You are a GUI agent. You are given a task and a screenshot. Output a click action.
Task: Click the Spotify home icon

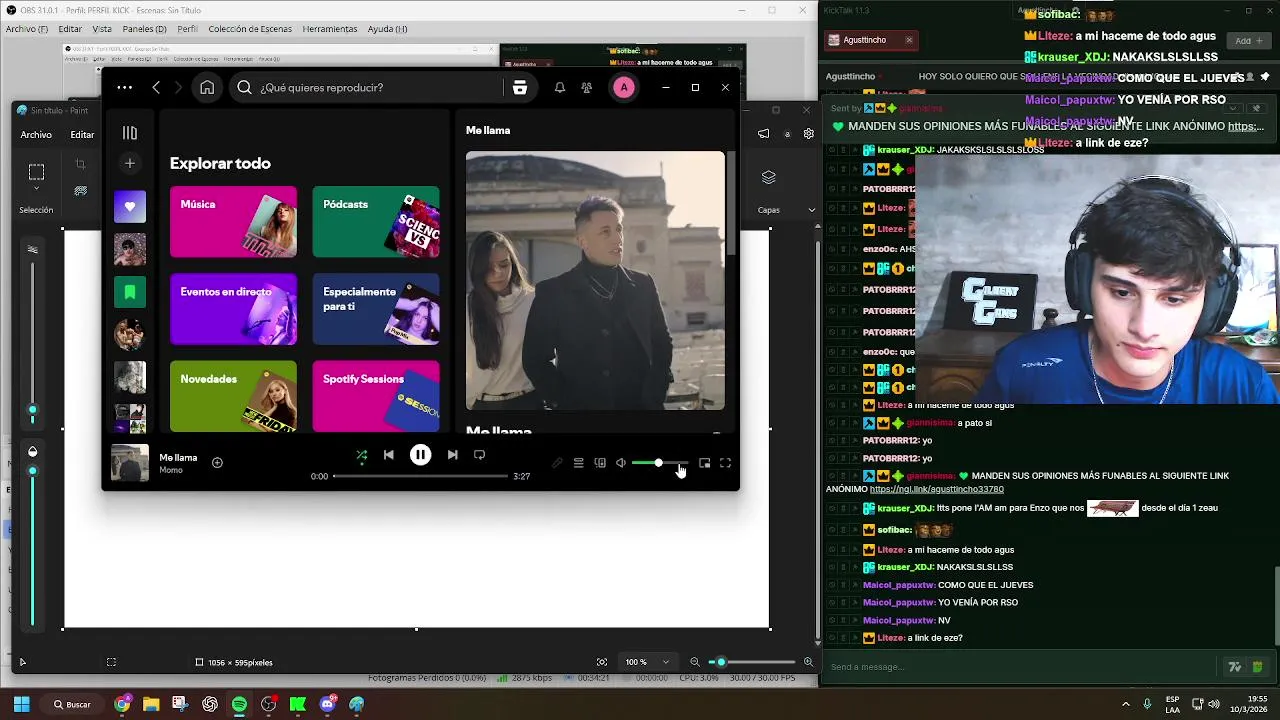tap(207, 87)
